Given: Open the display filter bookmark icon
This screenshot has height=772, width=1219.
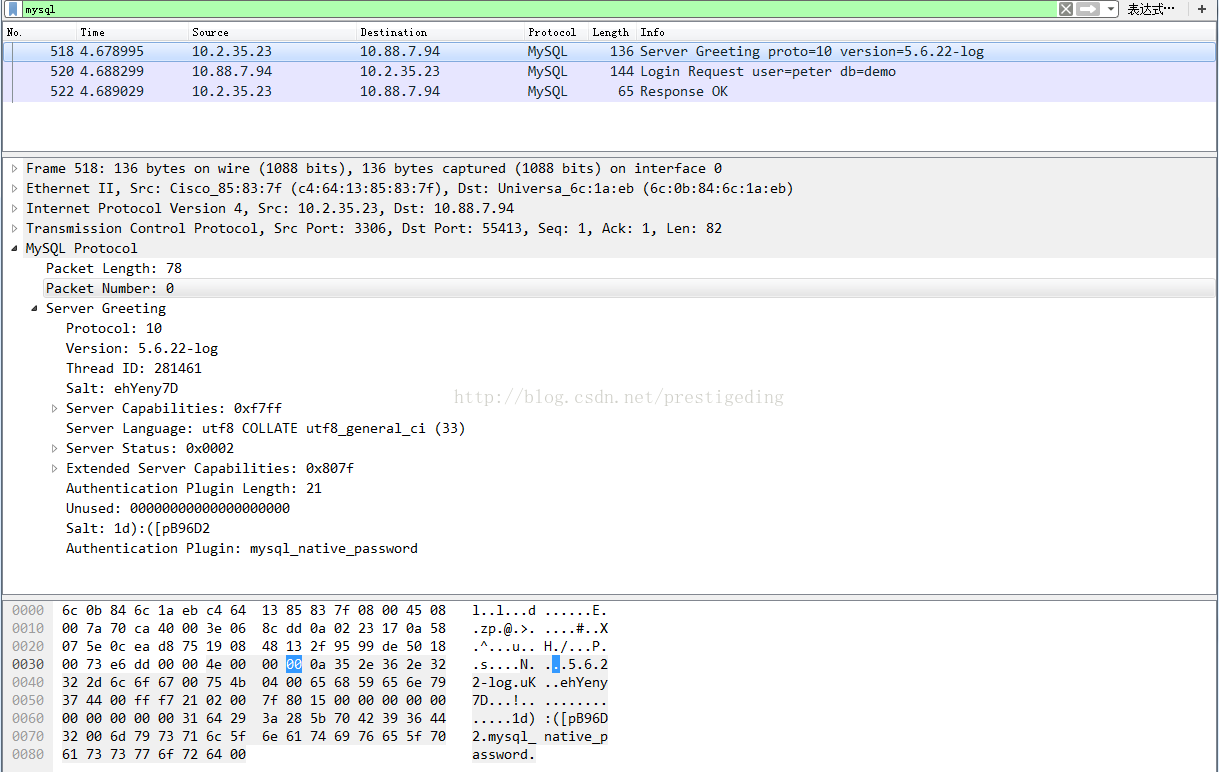Looking at the screenshot, I should click(14, 9).
